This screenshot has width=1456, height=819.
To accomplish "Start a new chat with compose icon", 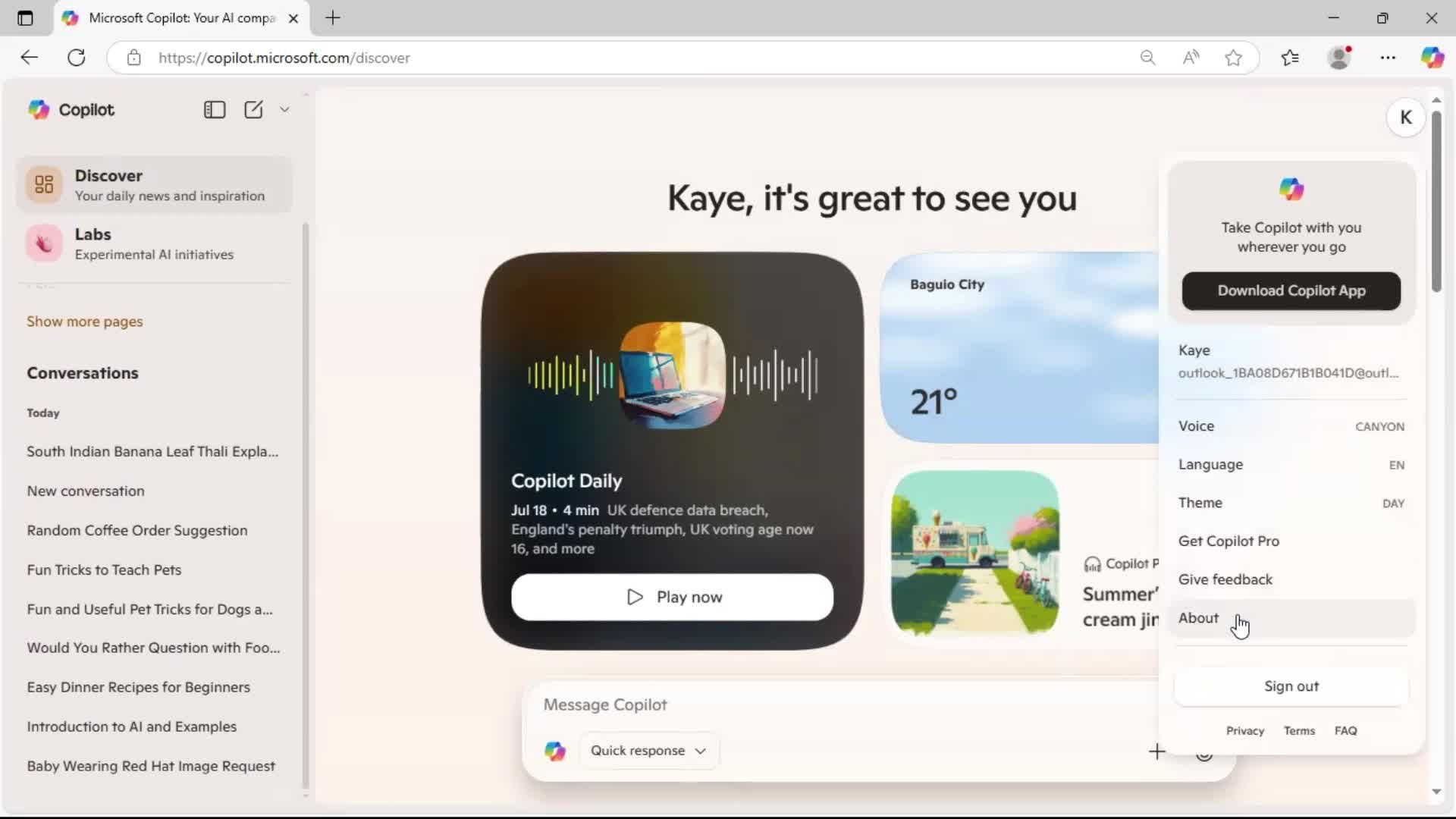I will point(253,110).
